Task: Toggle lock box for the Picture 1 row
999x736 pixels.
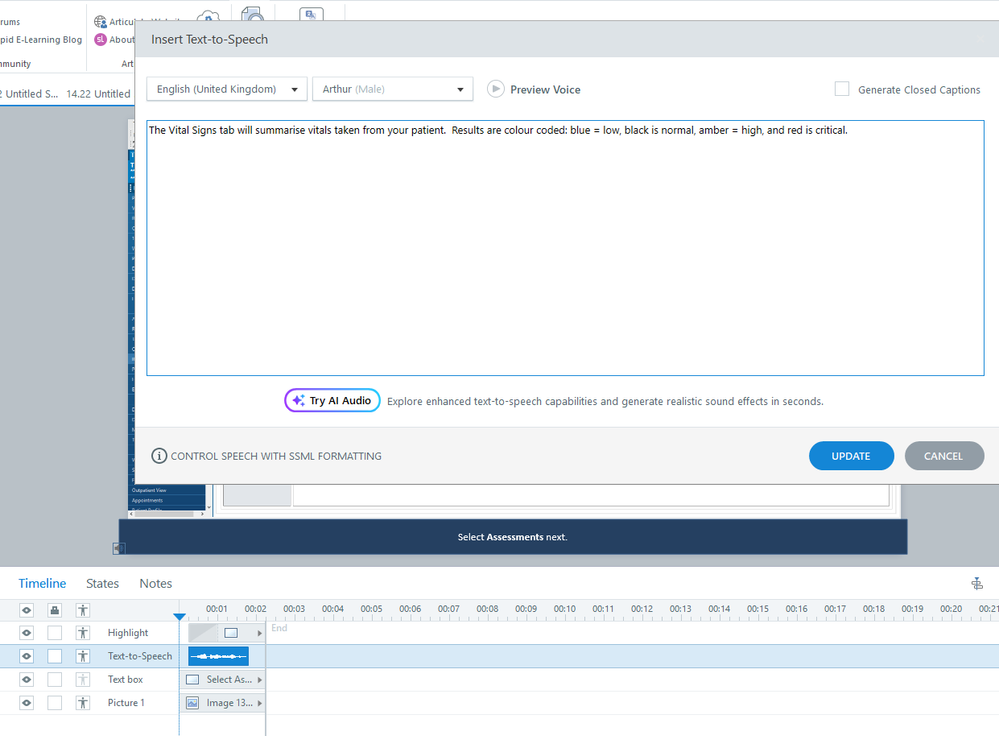Action: coord(55,703)
